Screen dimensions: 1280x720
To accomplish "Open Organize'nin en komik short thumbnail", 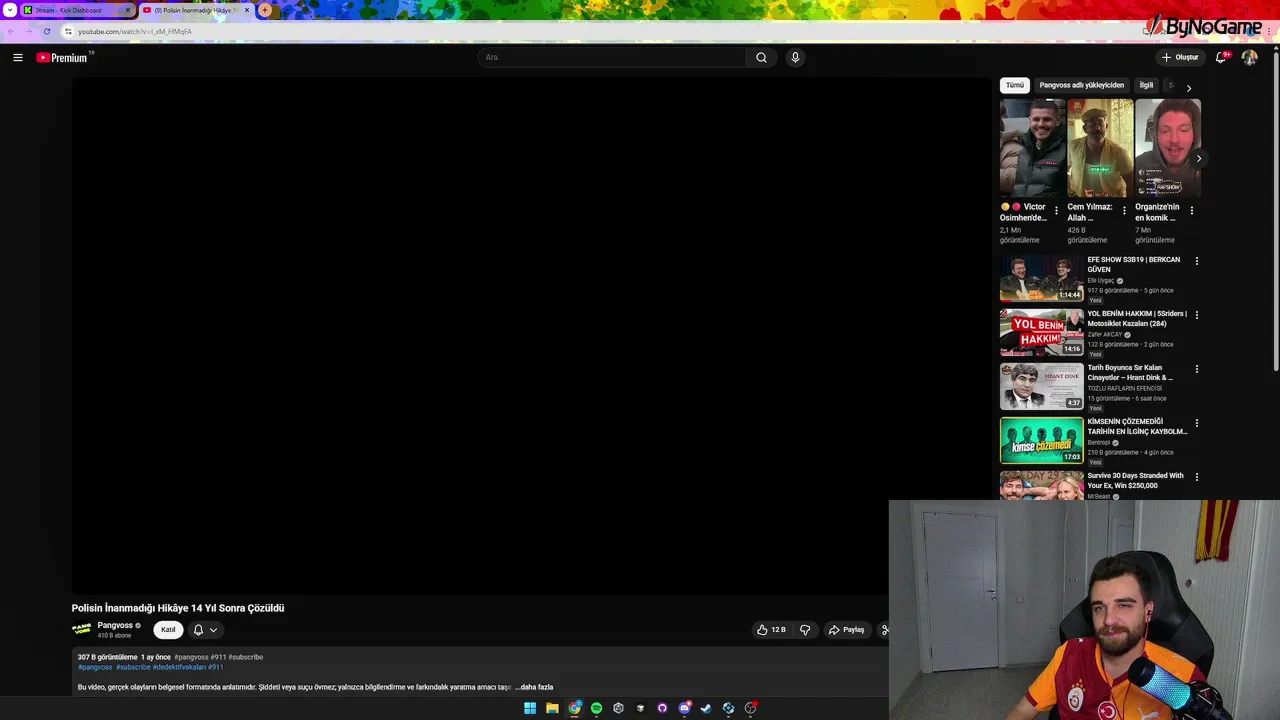I will (1168, 148).
